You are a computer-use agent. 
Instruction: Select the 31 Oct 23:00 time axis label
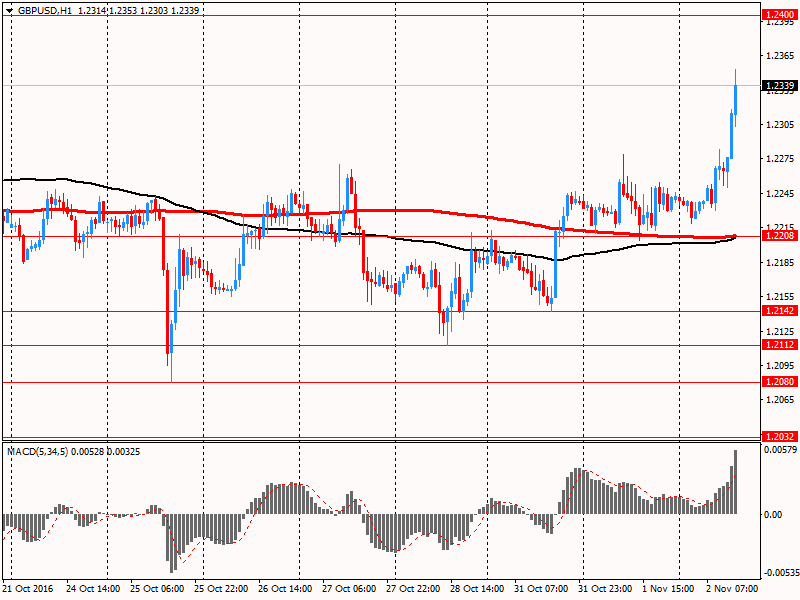tap(605, 588)
